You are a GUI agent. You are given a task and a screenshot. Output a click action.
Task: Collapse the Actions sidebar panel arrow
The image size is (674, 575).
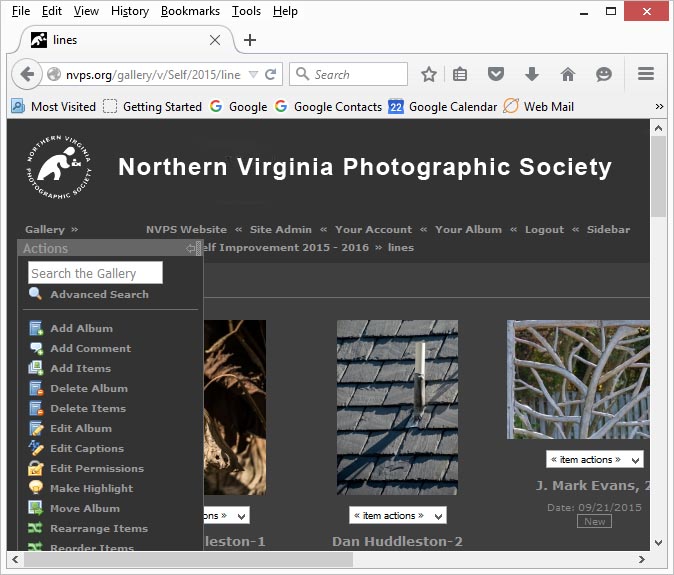tap(191, 249)
